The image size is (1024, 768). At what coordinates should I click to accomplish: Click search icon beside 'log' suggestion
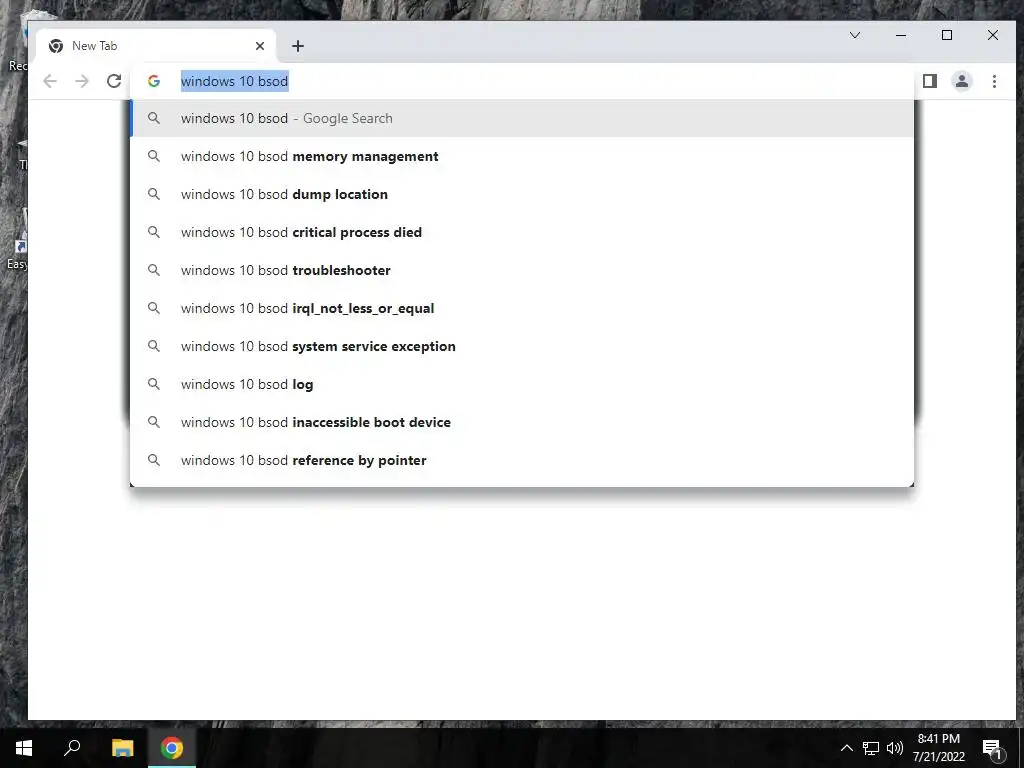(153, 384)
